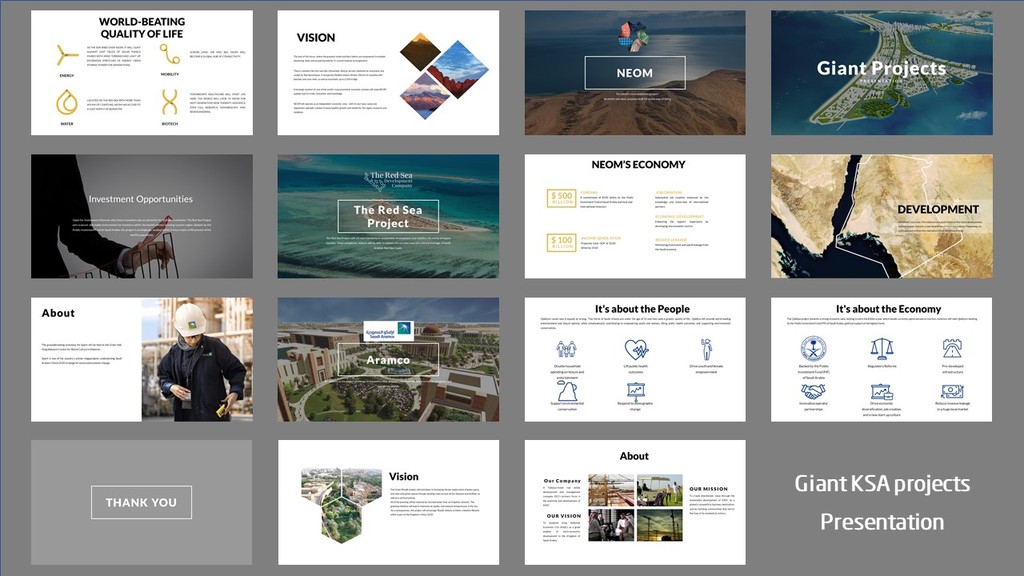Image resolution: width=1024 pixels, height=576 pixels.
Task: Click the environmental conservation mountain icon
Action: tap(567, 391)
